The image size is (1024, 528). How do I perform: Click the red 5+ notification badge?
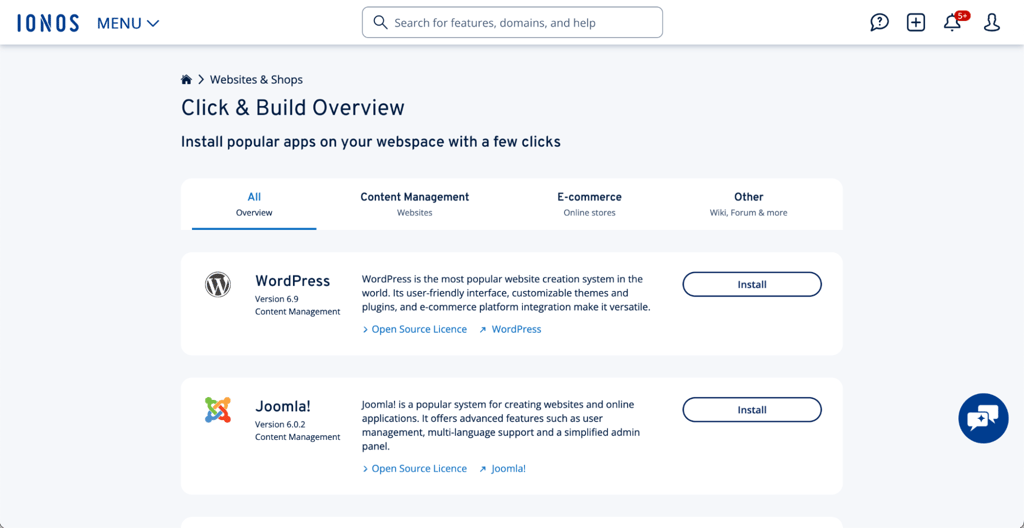click(x=962, y=15)
